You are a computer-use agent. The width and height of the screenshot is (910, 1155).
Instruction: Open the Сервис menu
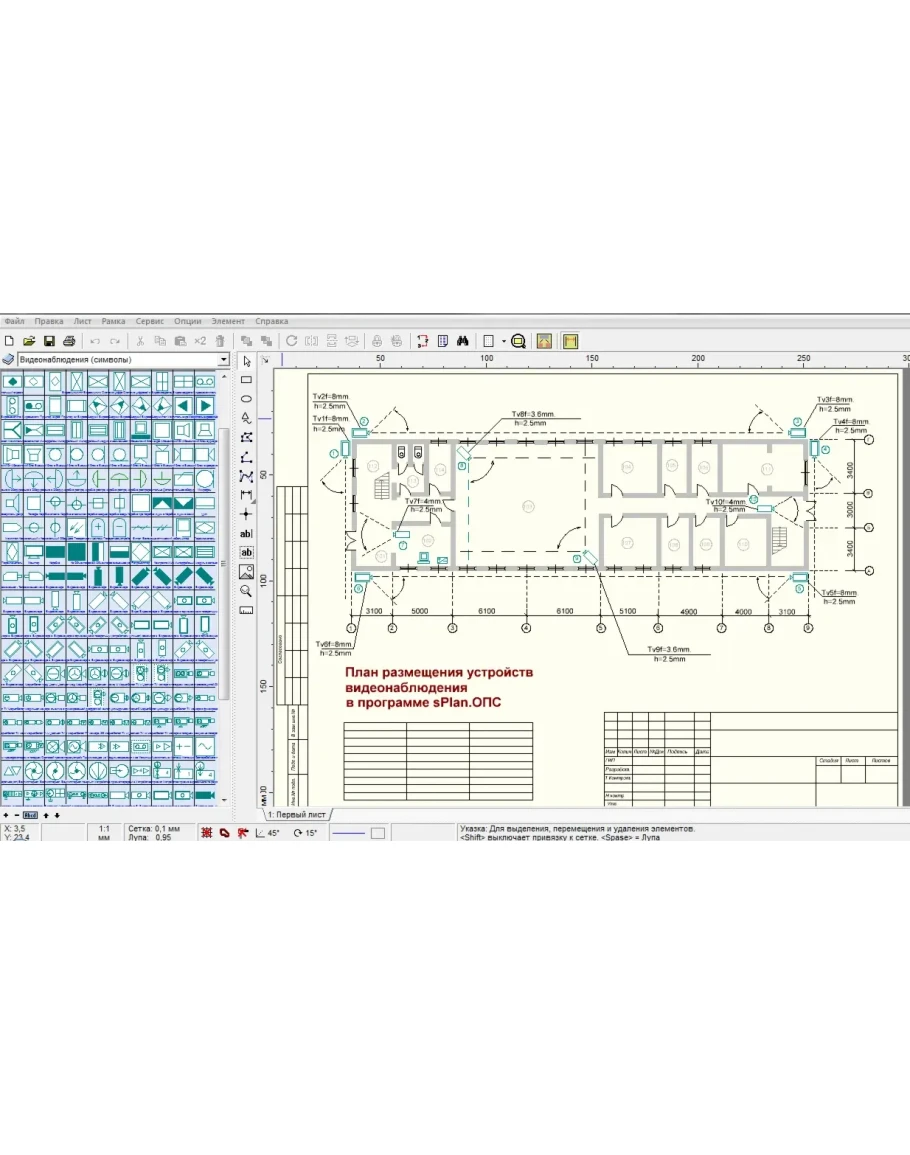coord(150,321)
